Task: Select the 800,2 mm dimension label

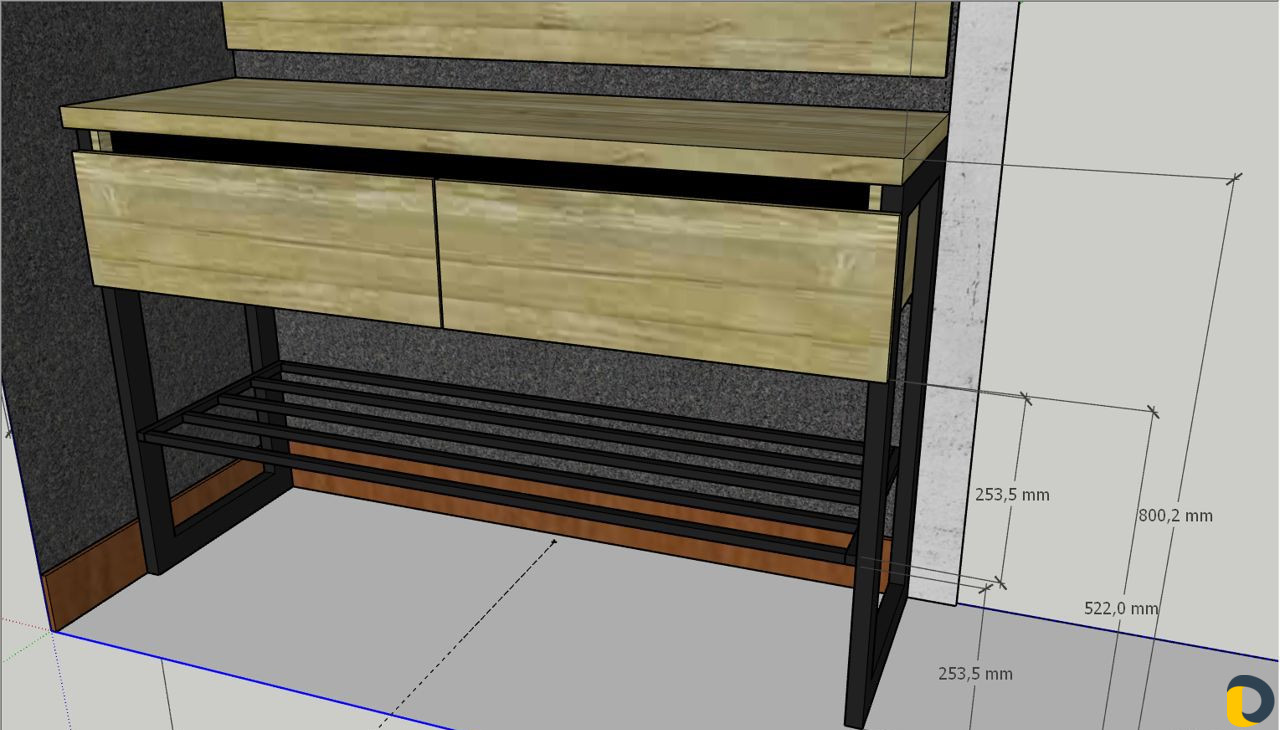Action: [x=1175, y=516]
